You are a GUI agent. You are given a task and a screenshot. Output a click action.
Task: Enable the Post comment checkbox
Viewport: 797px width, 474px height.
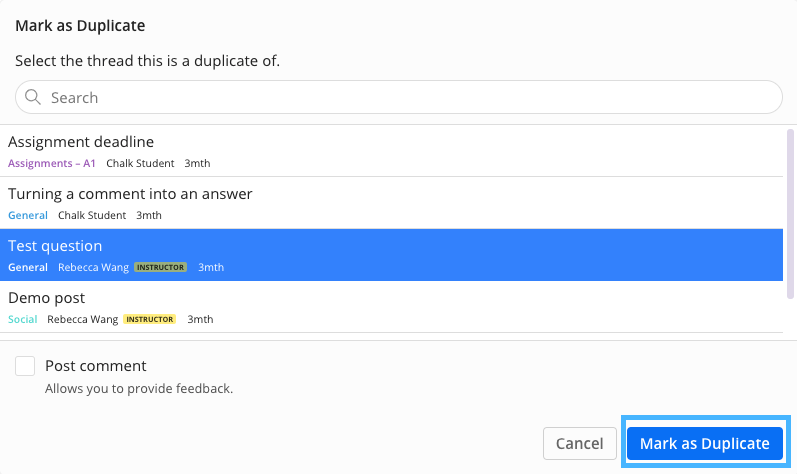click(x=25, y=366)
